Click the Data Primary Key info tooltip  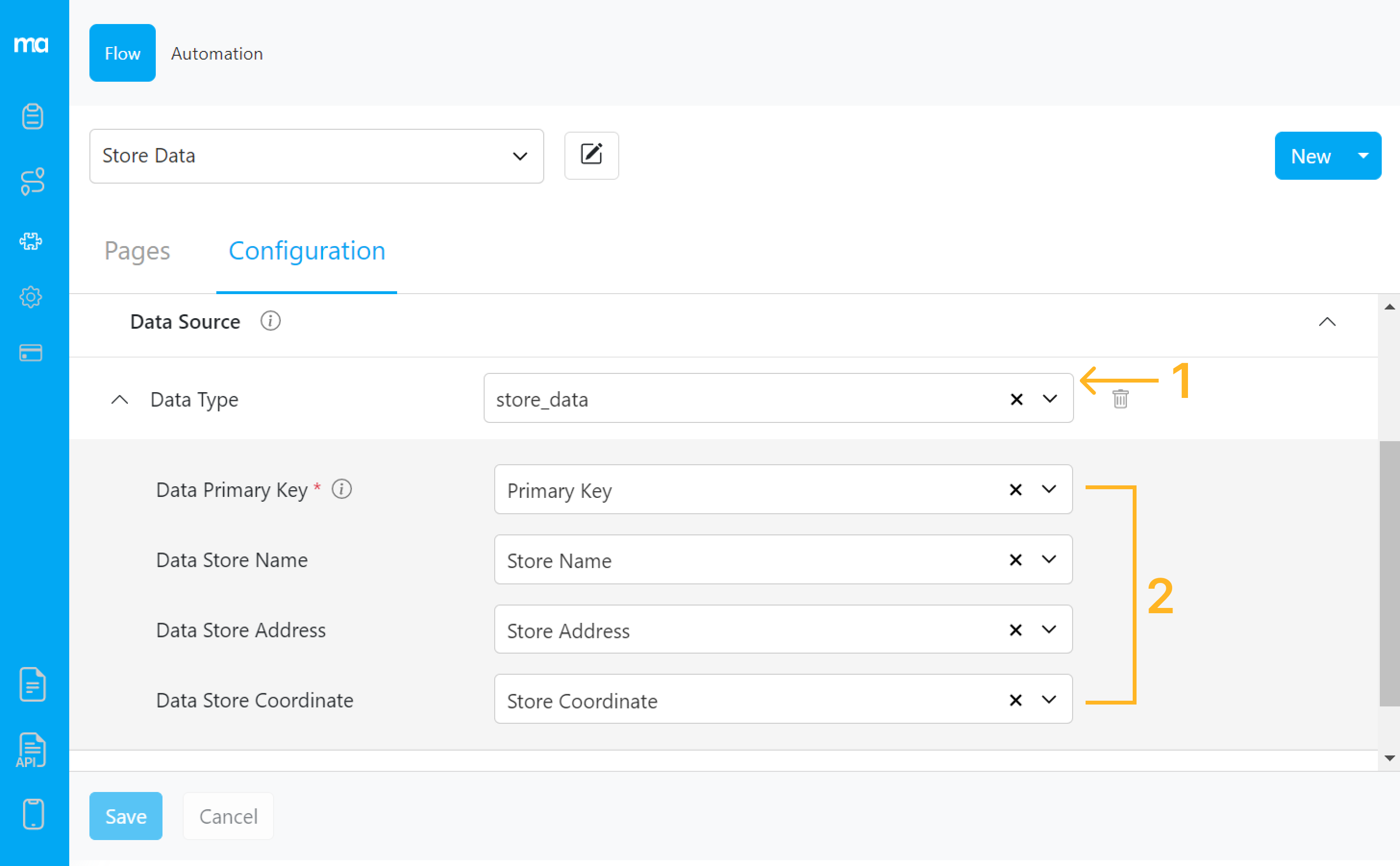(341, 489)
